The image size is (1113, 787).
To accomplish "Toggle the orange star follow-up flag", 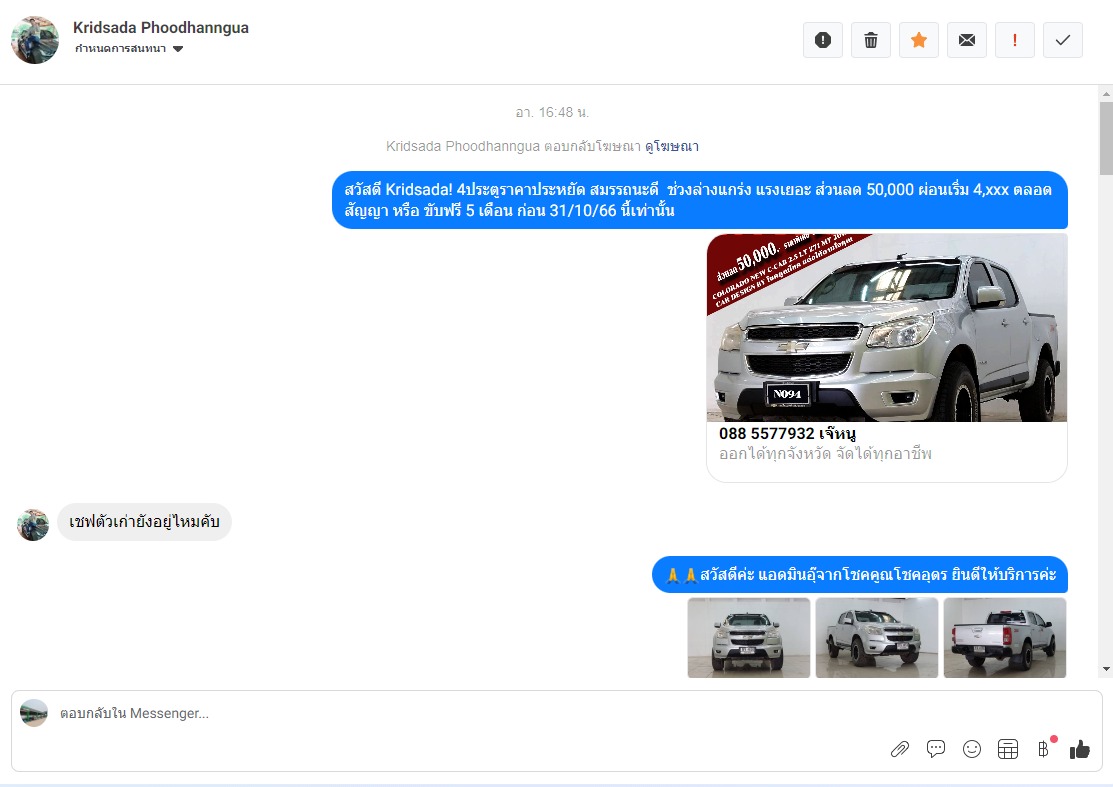I will [919, 40].
